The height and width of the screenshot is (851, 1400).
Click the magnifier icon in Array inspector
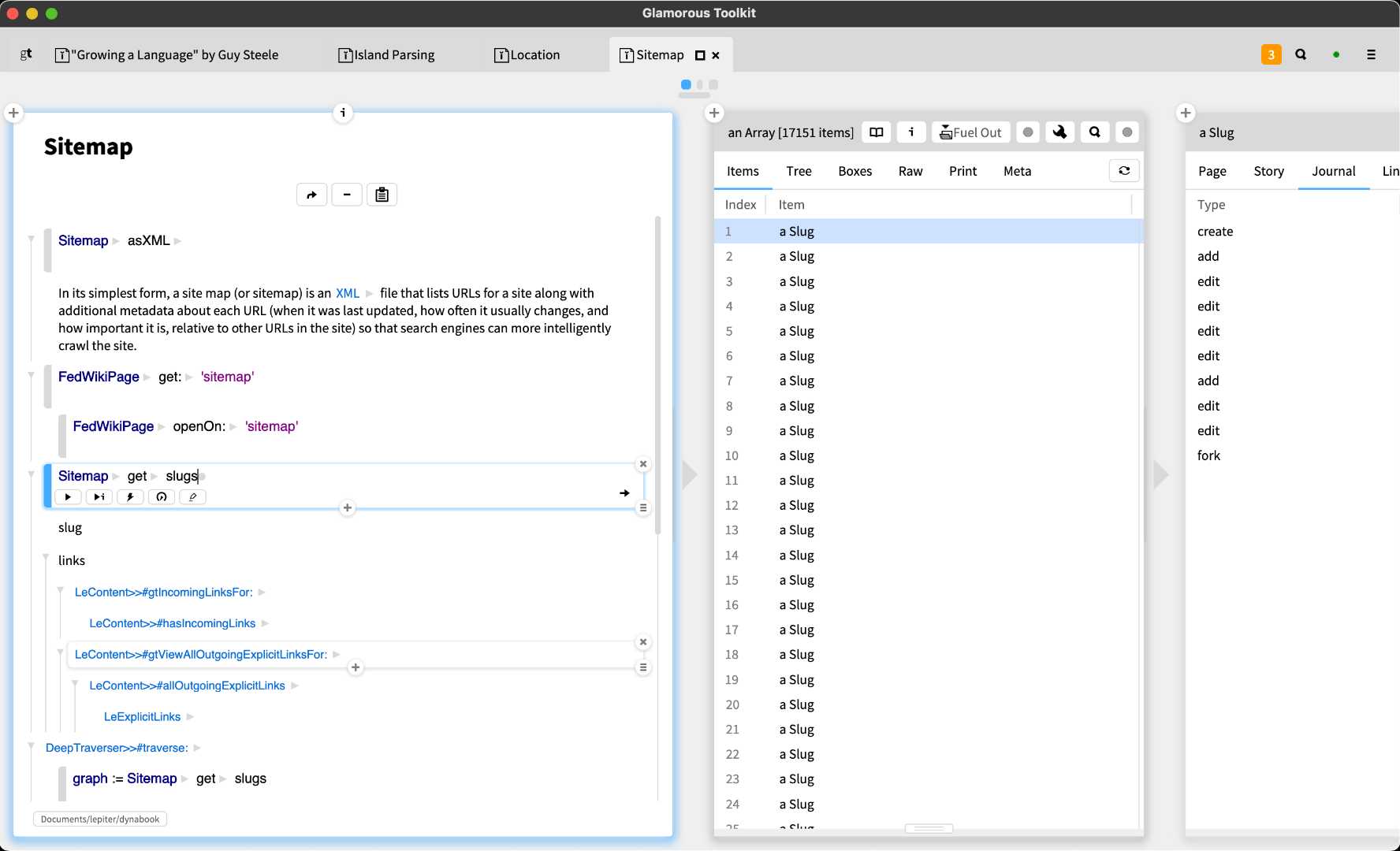click(1095, 132)
